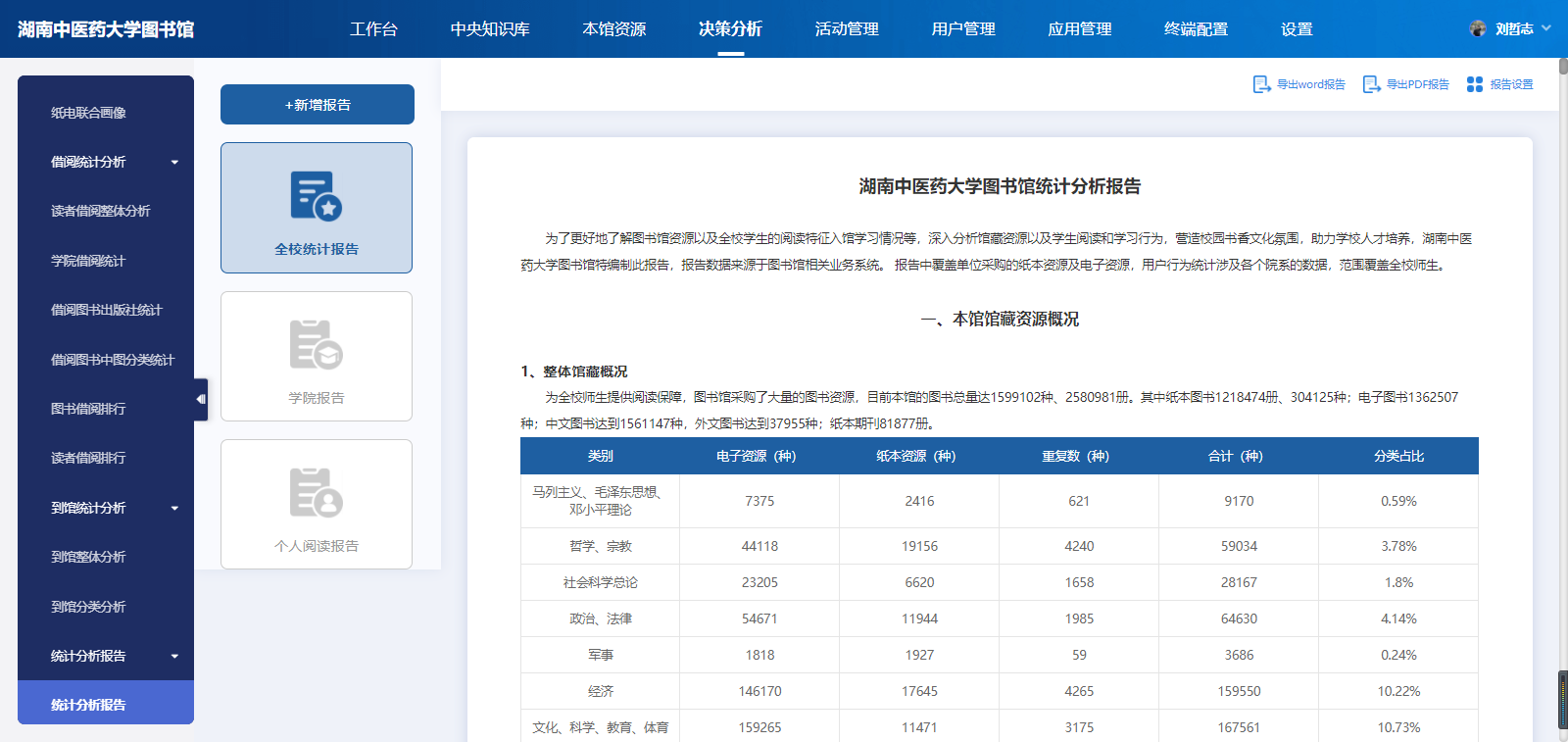This screenshot has height=742, width=1568.
Task: Open the 终端配置 menu
Action: 1196,29
